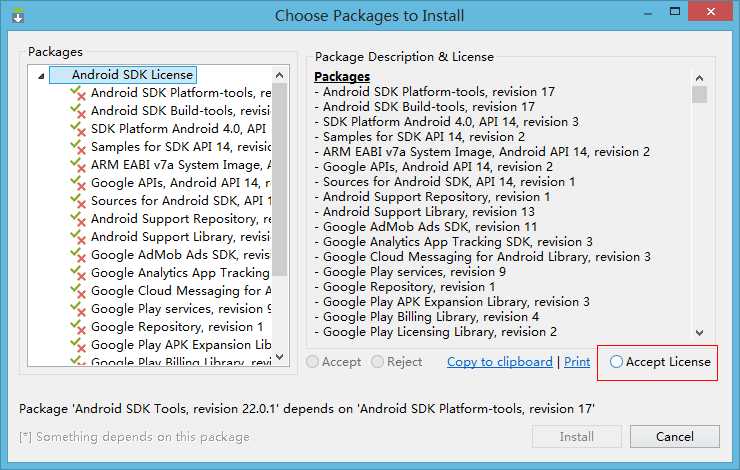Select Google Analytics App Tracking tree entry

pyautogui.click(x=181, y=273)
